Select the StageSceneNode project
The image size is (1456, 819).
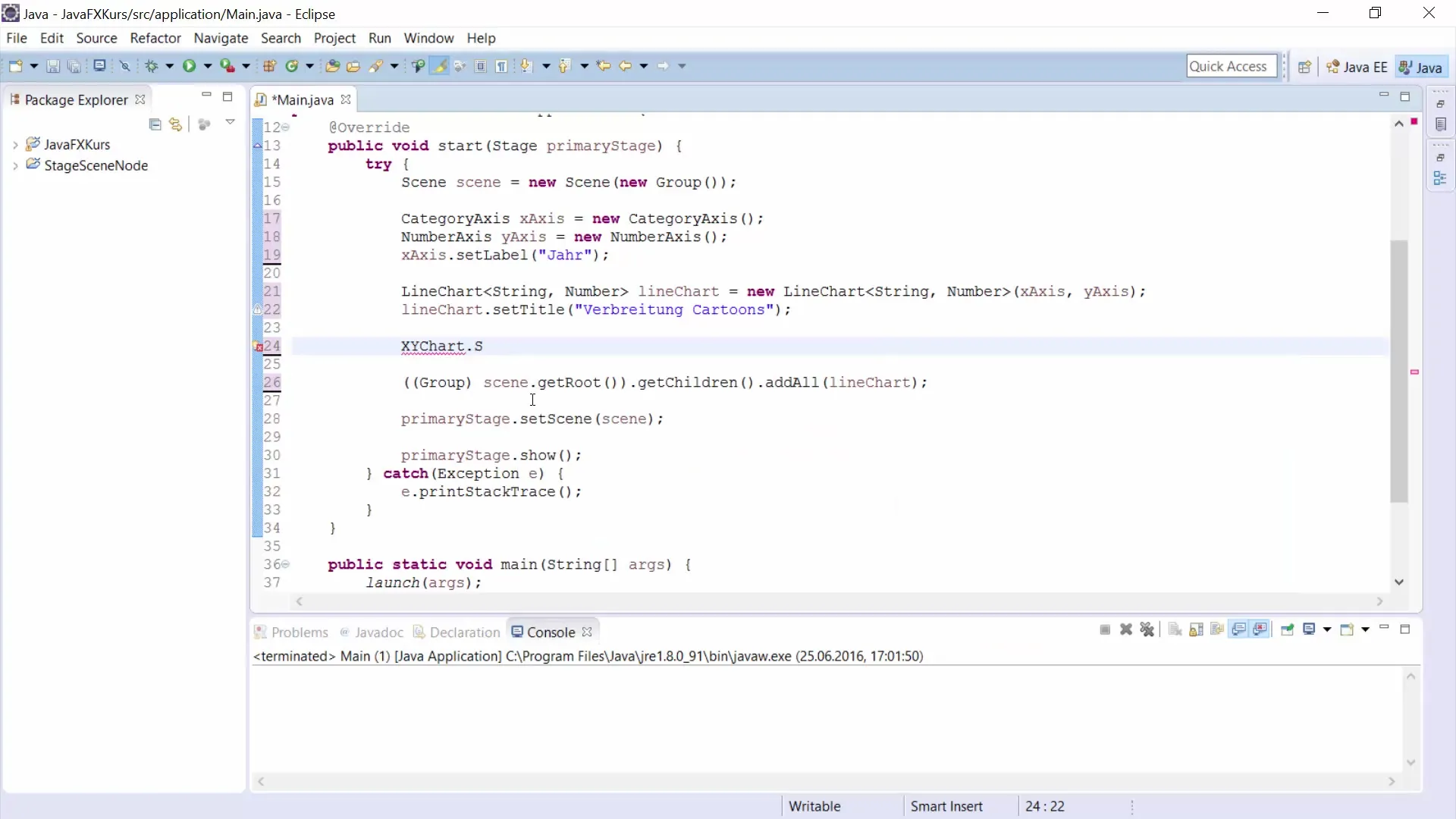(x=96, y=165)
